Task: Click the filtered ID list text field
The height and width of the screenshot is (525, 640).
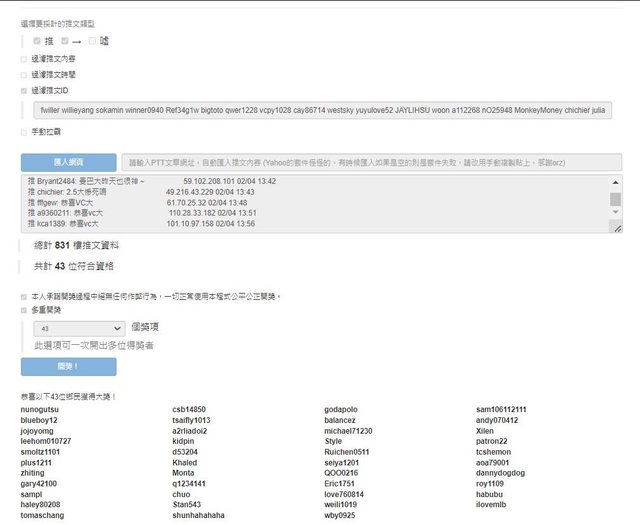Action: pos(320,110)
